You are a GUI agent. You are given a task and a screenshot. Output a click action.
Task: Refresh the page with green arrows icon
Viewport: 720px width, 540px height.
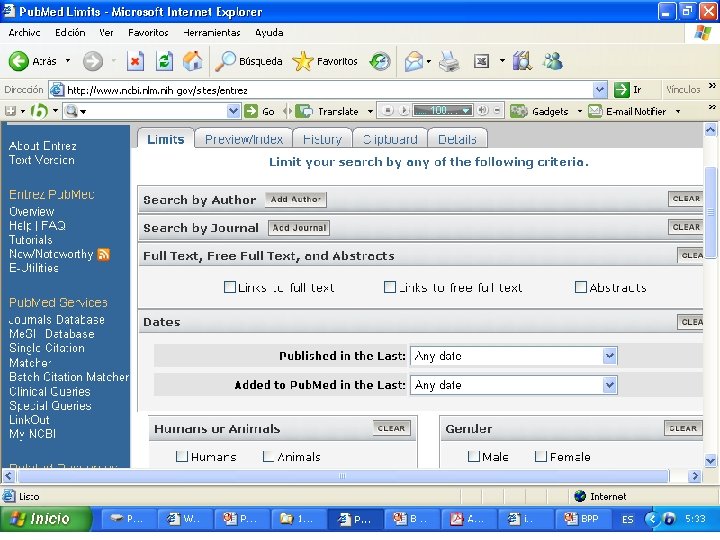click(164, 61)
